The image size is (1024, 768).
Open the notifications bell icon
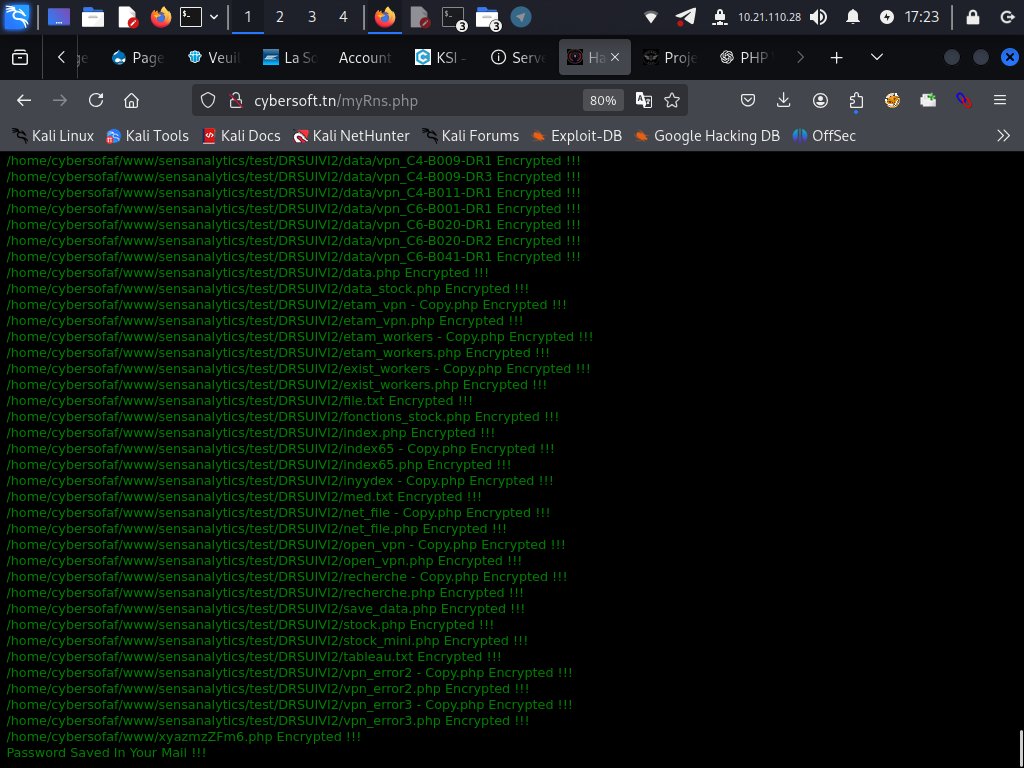[x=853, y=17]
